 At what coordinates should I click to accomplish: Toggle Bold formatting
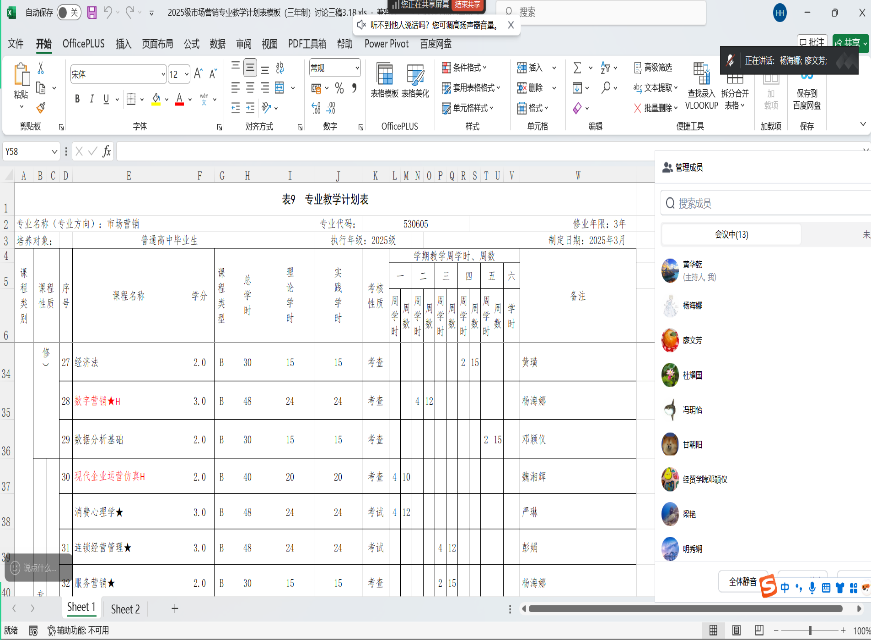(x=77, y=99)
